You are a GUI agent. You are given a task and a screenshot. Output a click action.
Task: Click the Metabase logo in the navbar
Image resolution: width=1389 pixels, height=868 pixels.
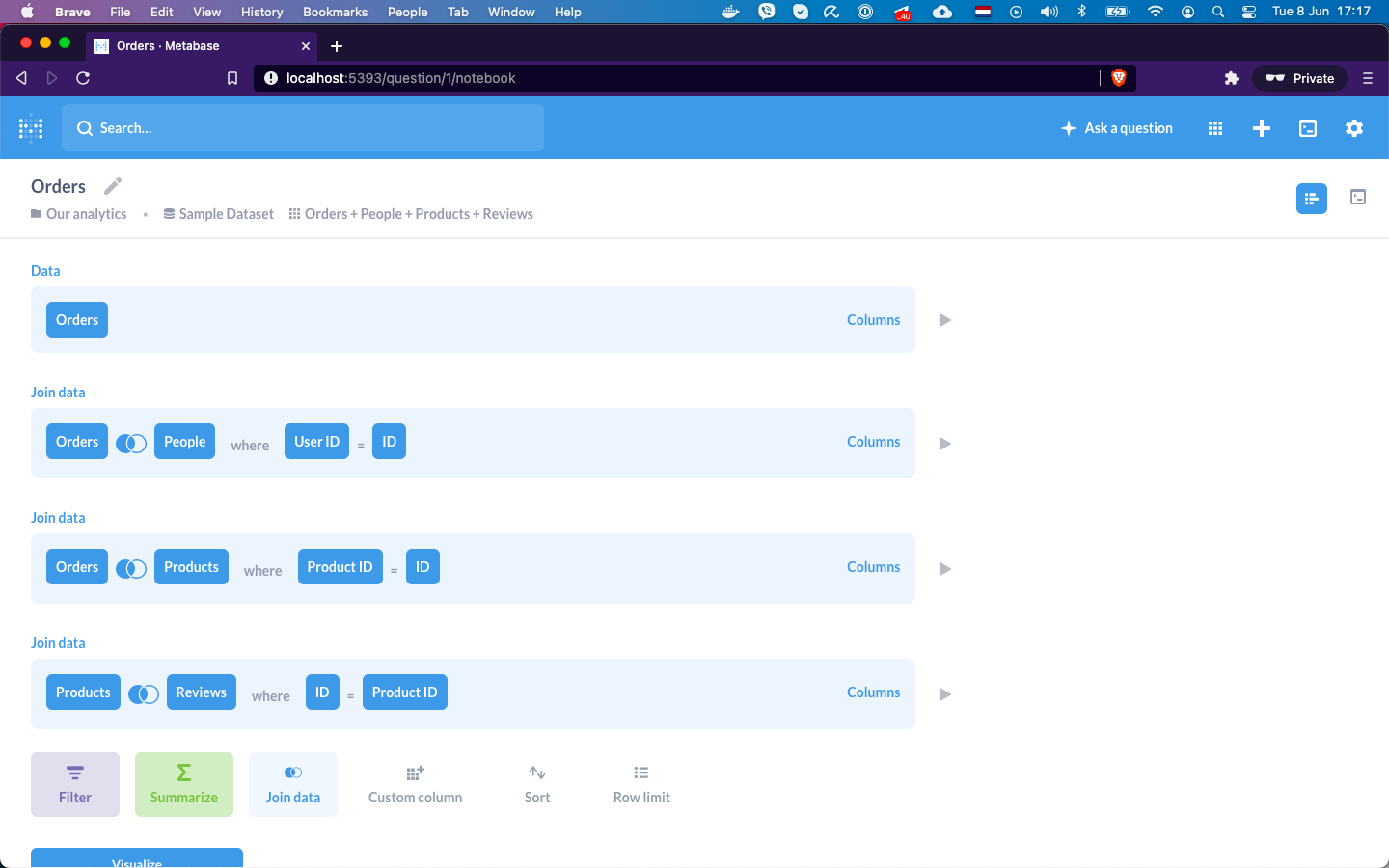30,127
